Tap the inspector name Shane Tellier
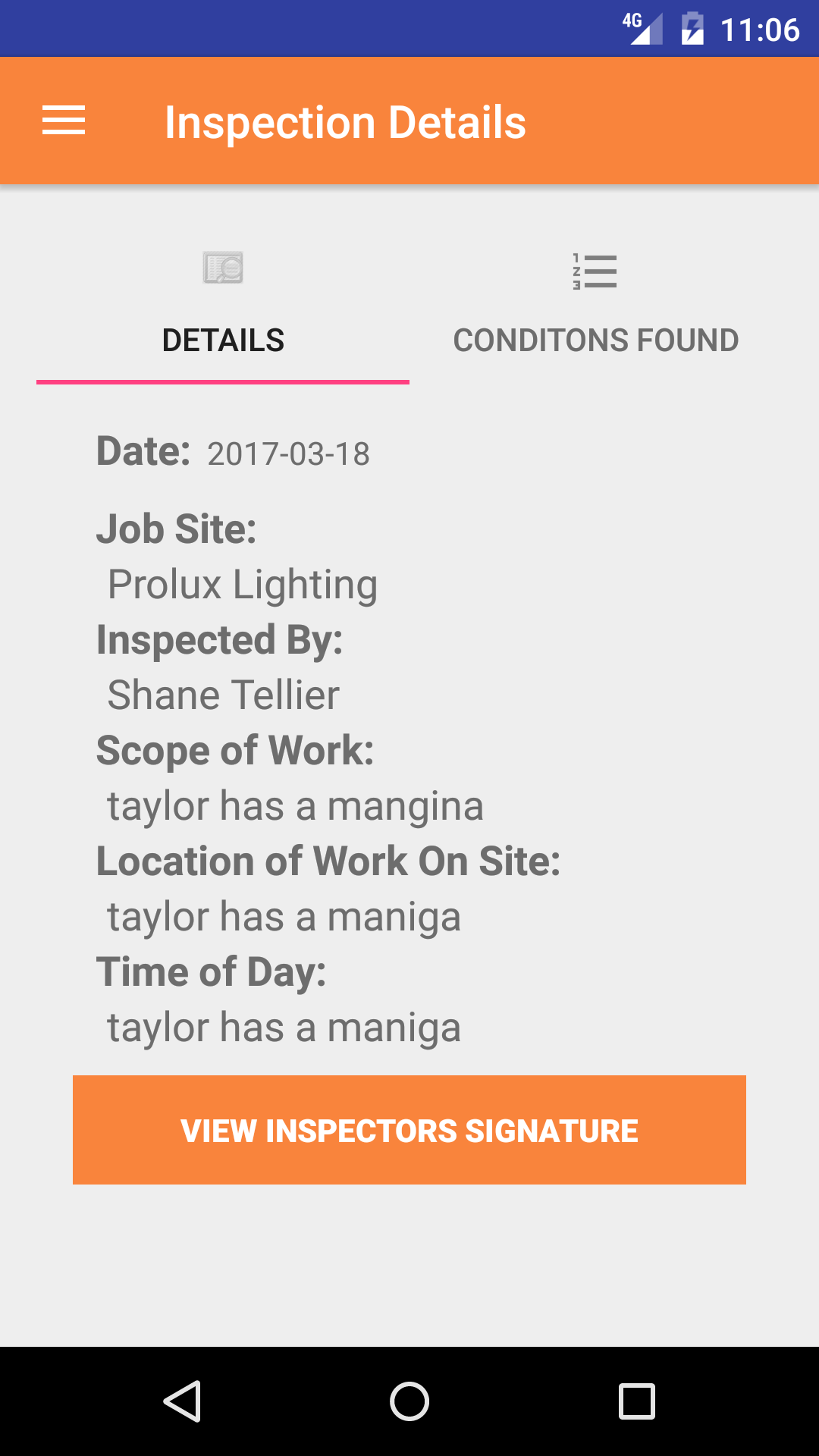The height and width of the screenshot is (1456, 819). [224, 695]
